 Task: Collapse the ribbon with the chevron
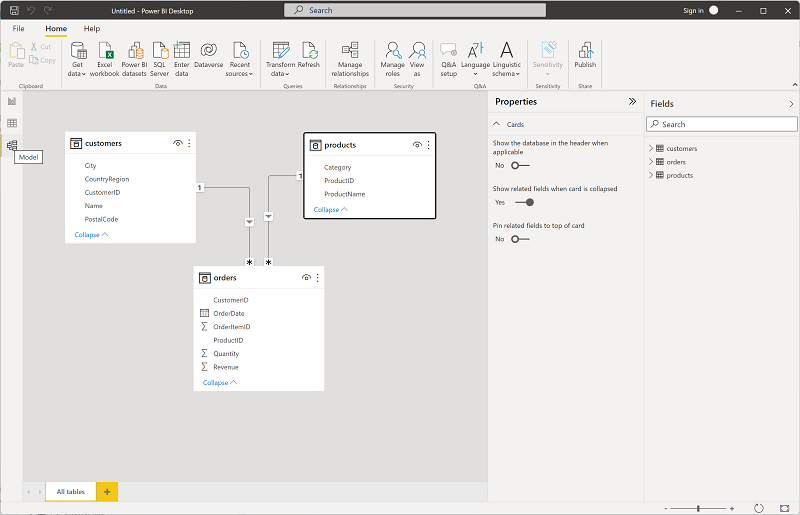(x=794, y=85)
